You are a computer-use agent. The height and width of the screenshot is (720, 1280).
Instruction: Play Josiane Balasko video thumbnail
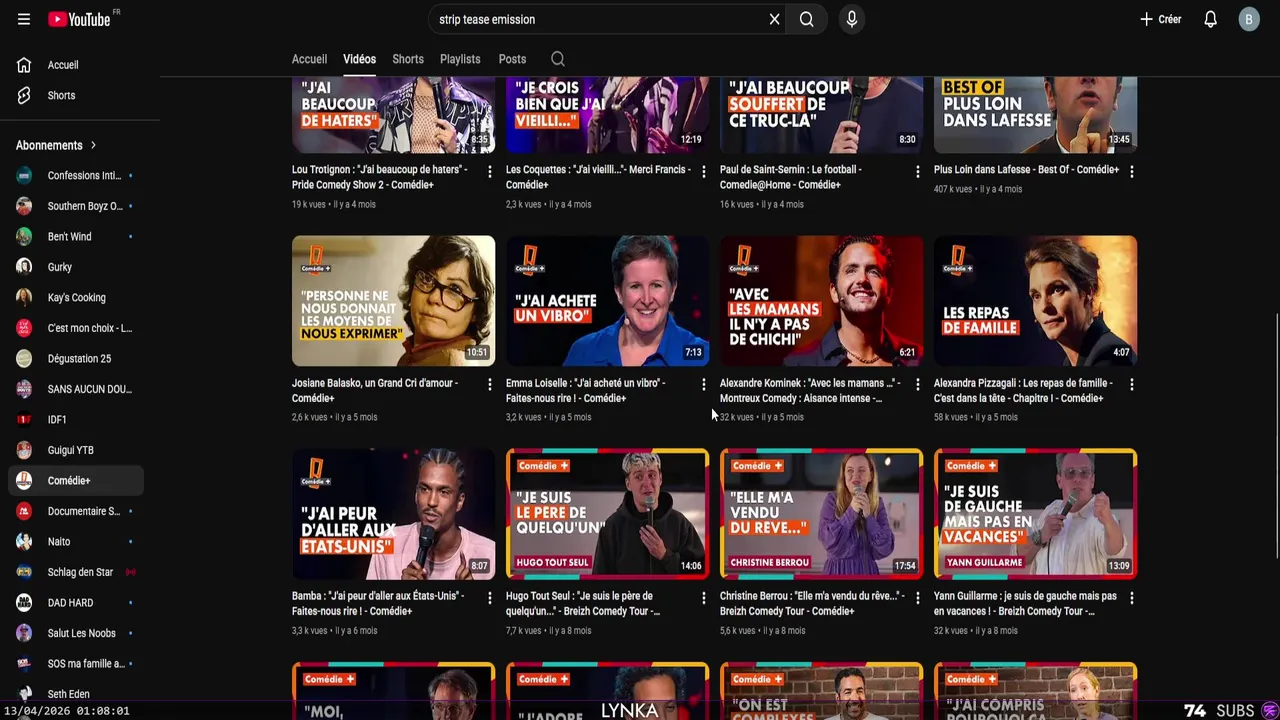(393, 301)
